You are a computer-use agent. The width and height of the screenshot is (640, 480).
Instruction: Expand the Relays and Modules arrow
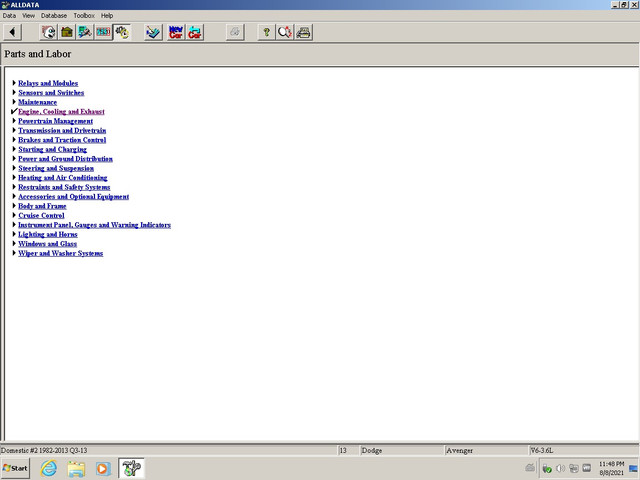(x=14, y=83)
